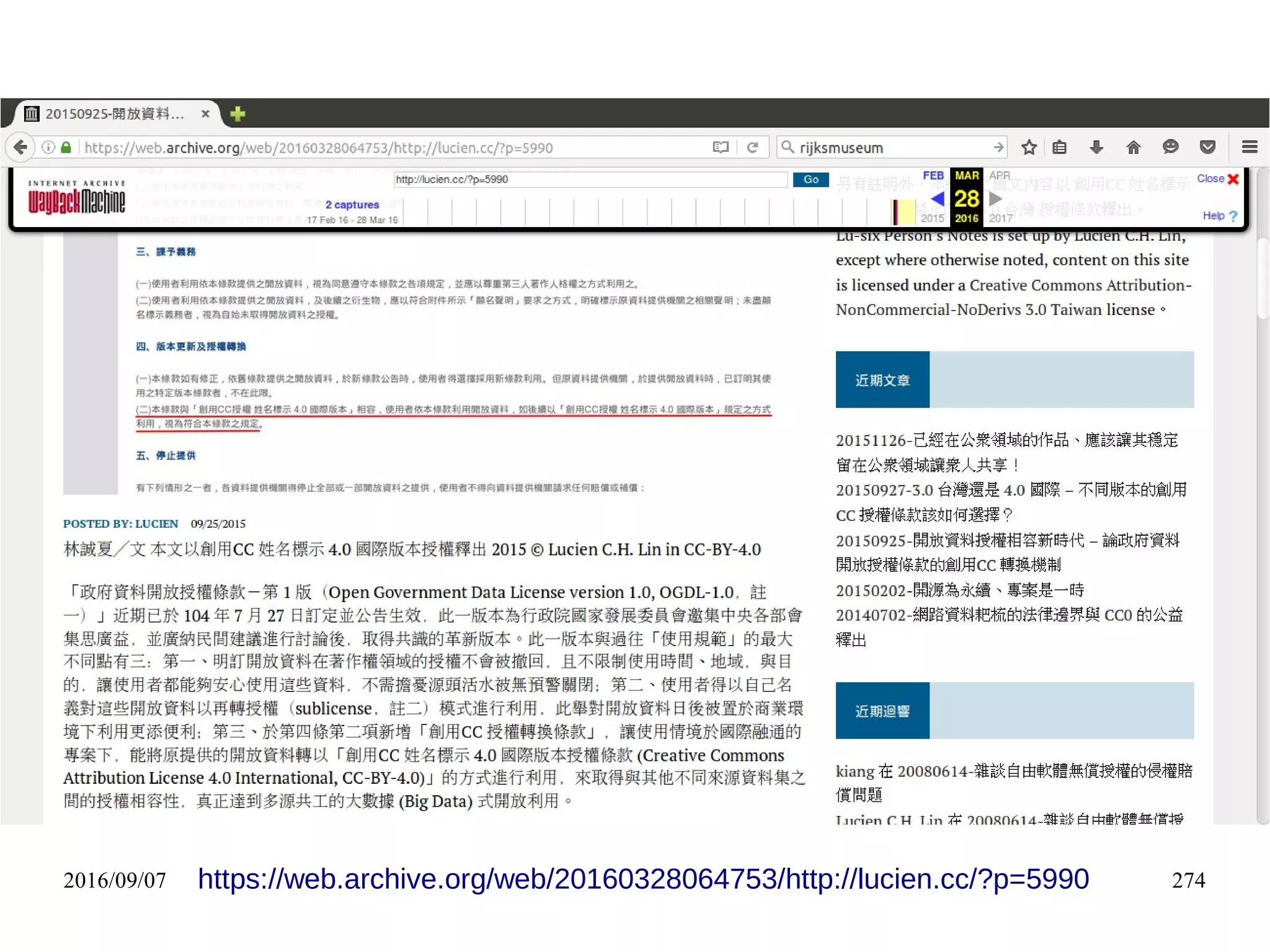Reload the page with refresh icon

[x=753, y=148]
